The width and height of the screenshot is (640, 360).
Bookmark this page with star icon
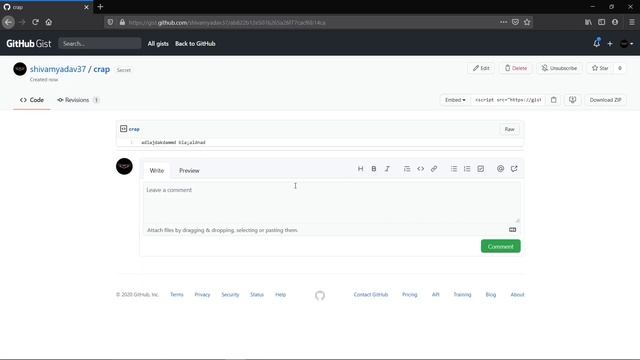[x=527, y=22]
